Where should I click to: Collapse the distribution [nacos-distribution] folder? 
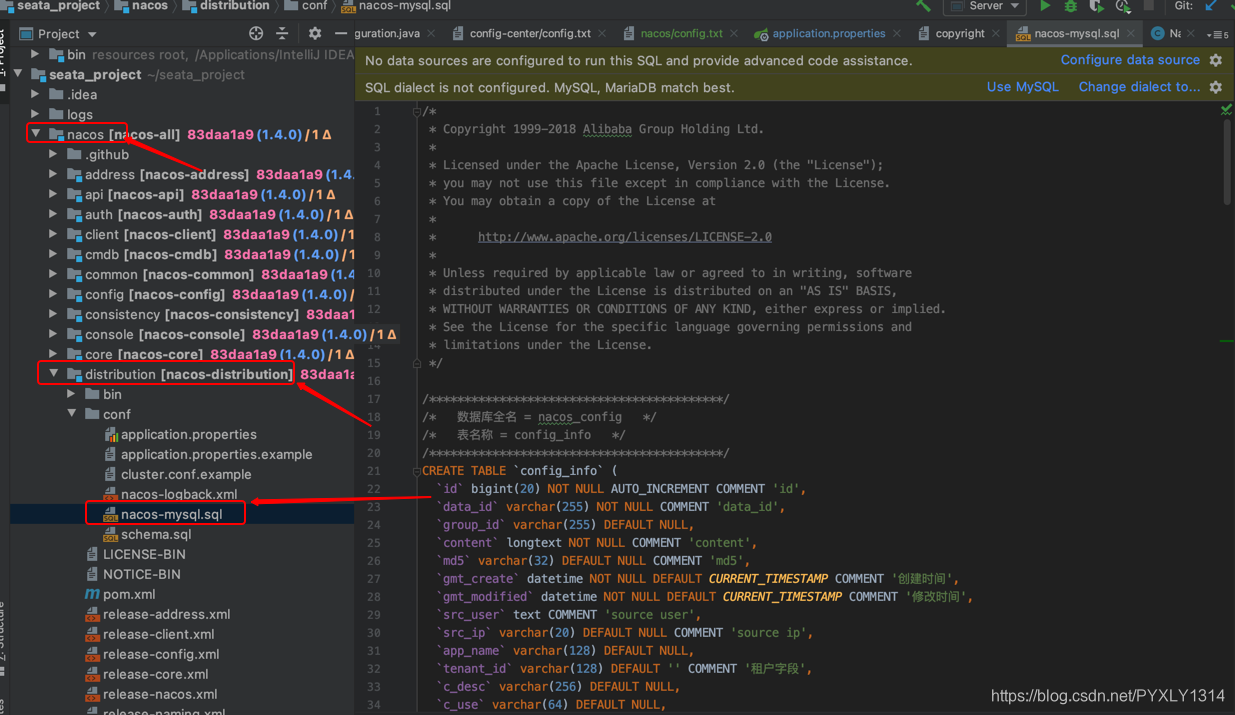tap(54, 374)
